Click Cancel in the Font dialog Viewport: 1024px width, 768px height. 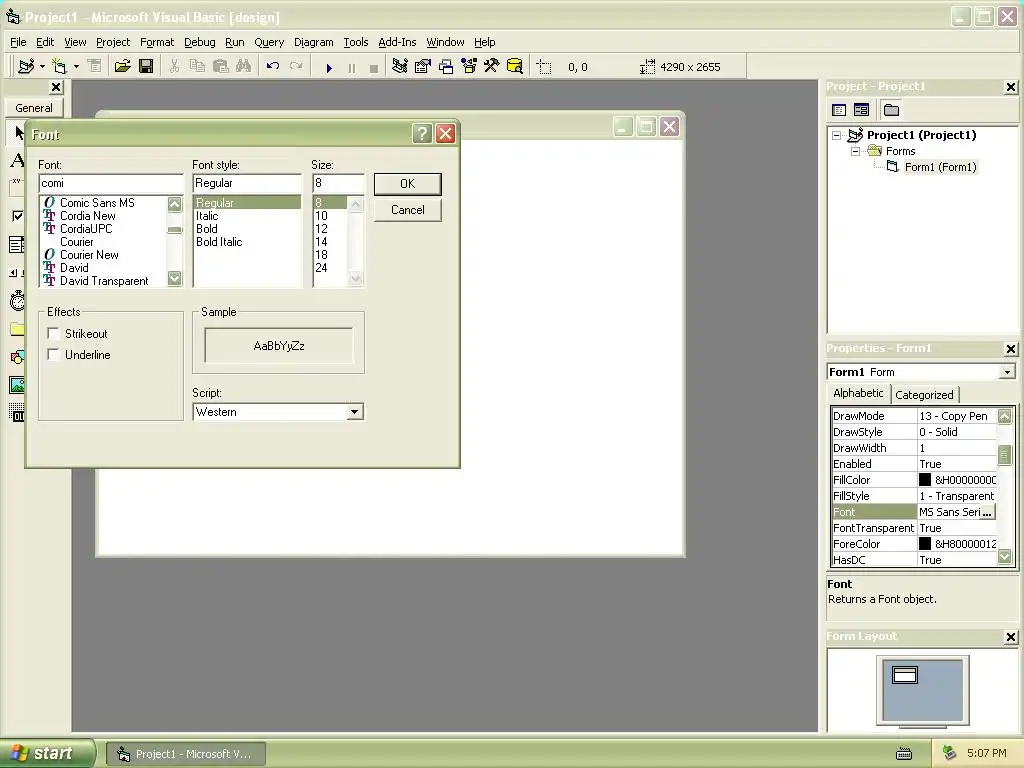pyautogui.click(x=408, y=210)
